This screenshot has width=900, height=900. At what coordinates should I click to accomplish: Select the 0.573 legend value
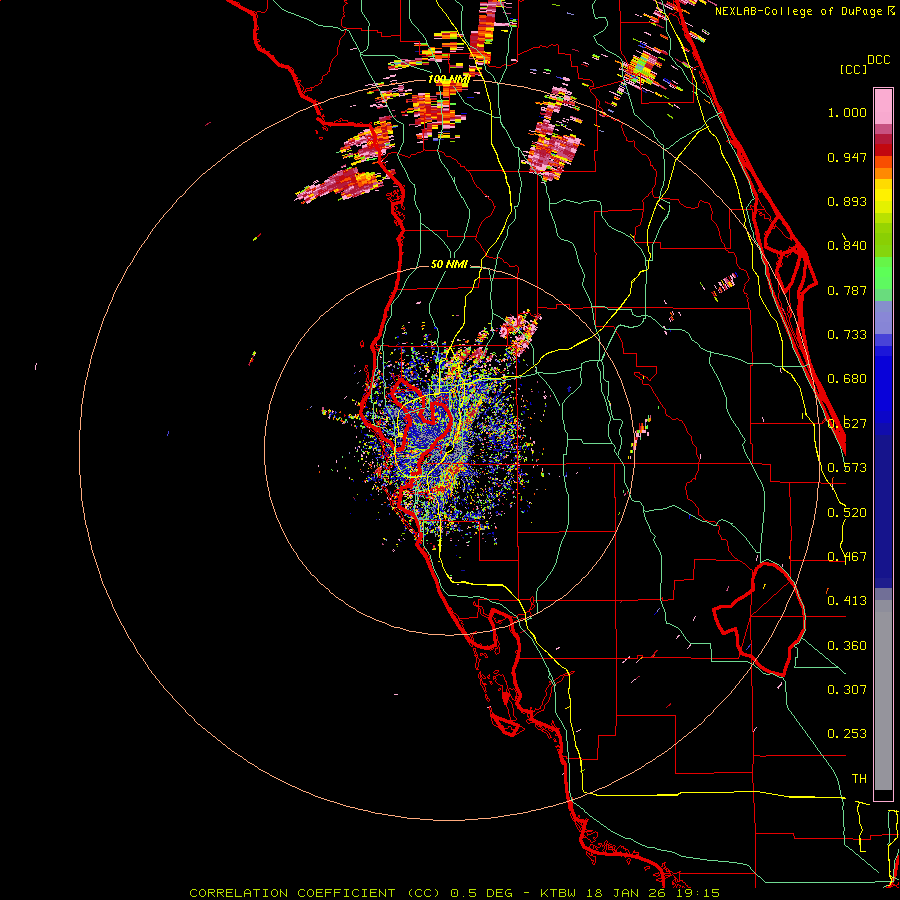(847, 468)
